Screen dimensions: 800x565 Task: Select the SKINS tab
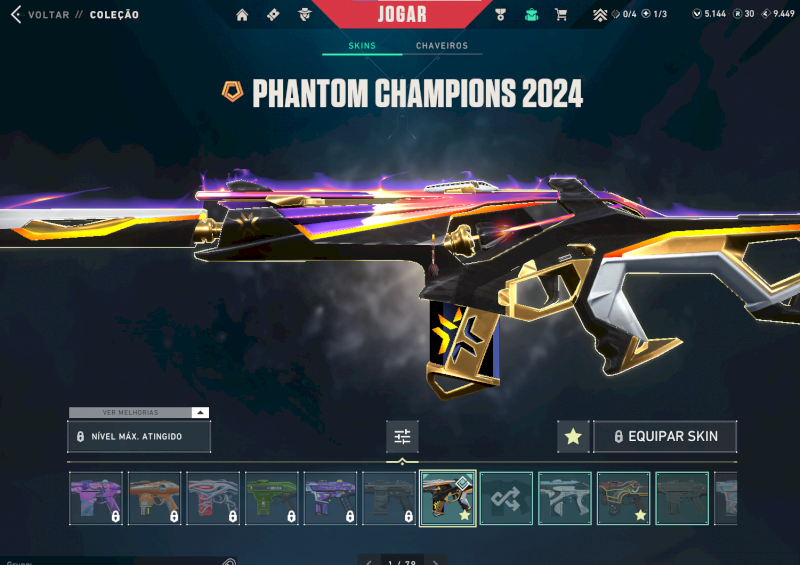click(x=362, y=45)
